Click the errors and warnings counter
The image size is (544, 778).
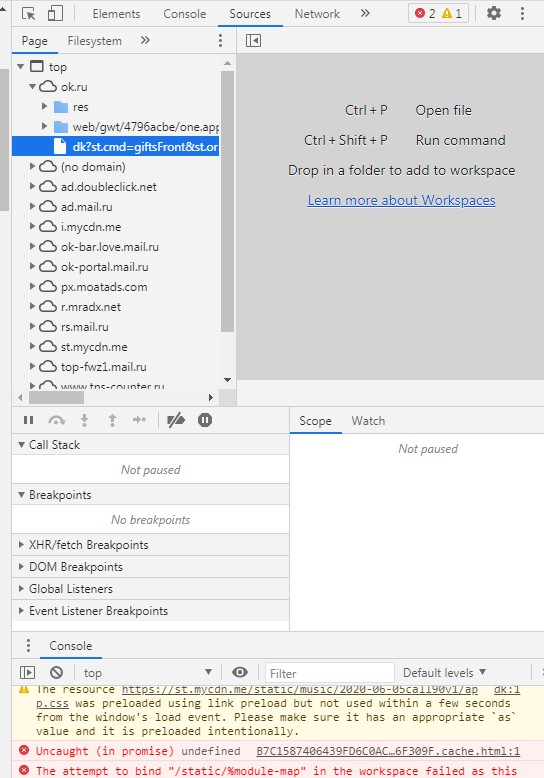pyautogui.click(x=438, y=13)
